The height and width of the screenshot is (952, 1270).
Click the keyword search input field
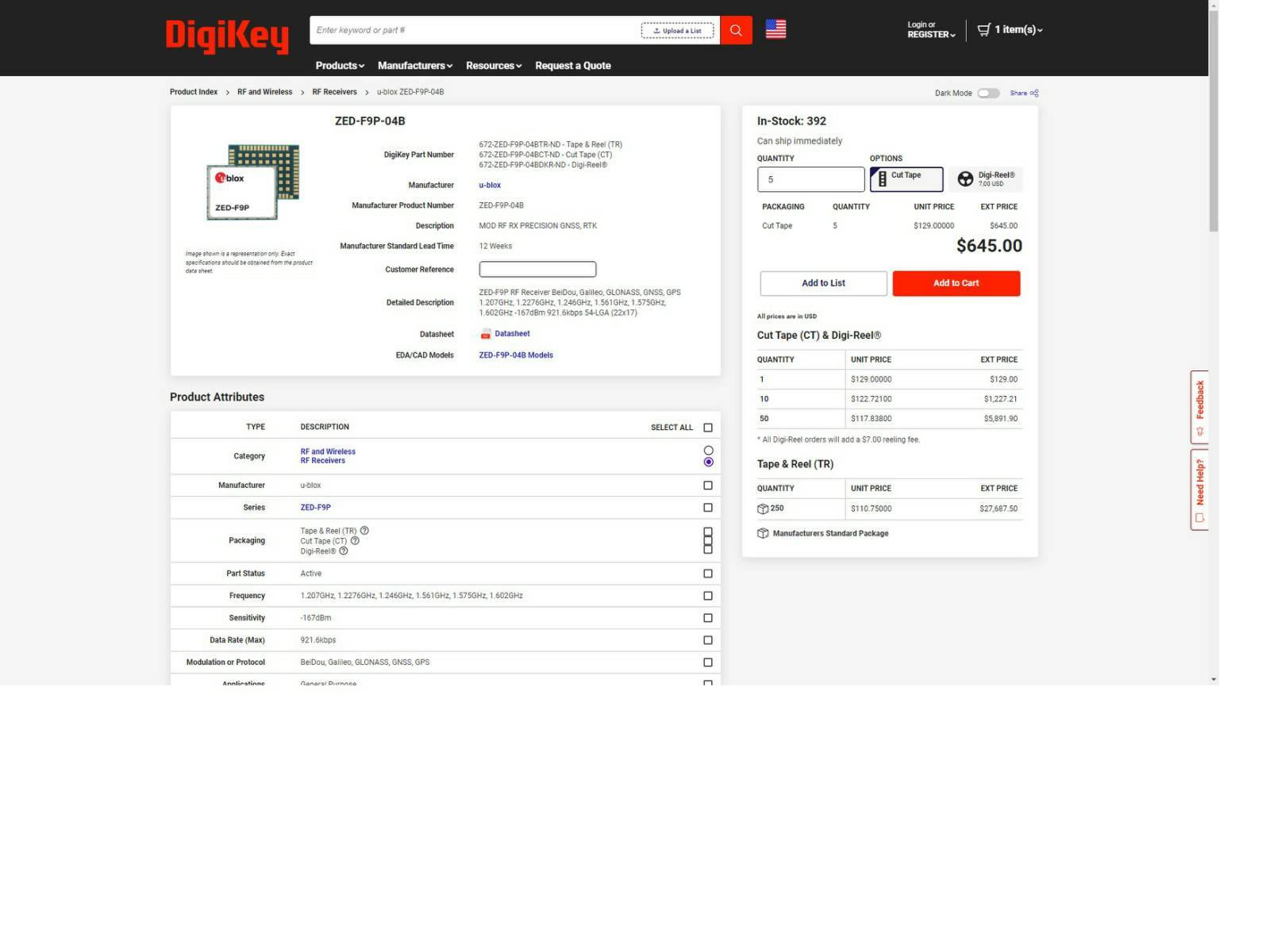tap(475, 30)
